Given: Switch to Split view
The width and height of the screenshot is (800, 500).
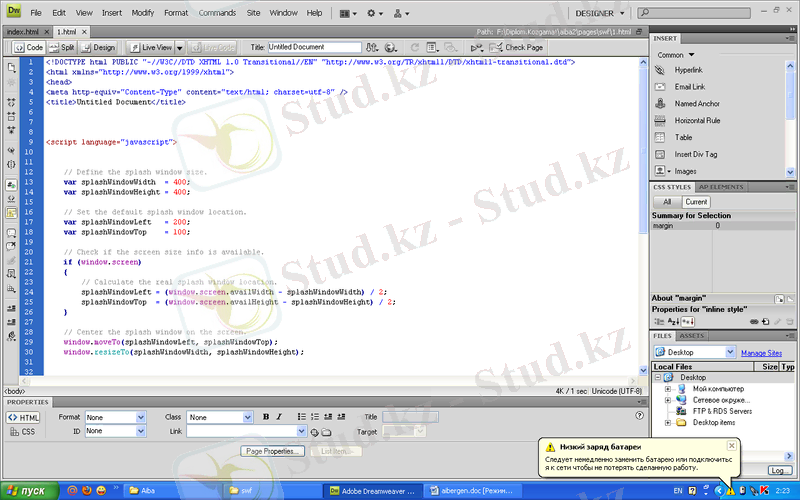Looking at the screenshot, I should [62, 47].
